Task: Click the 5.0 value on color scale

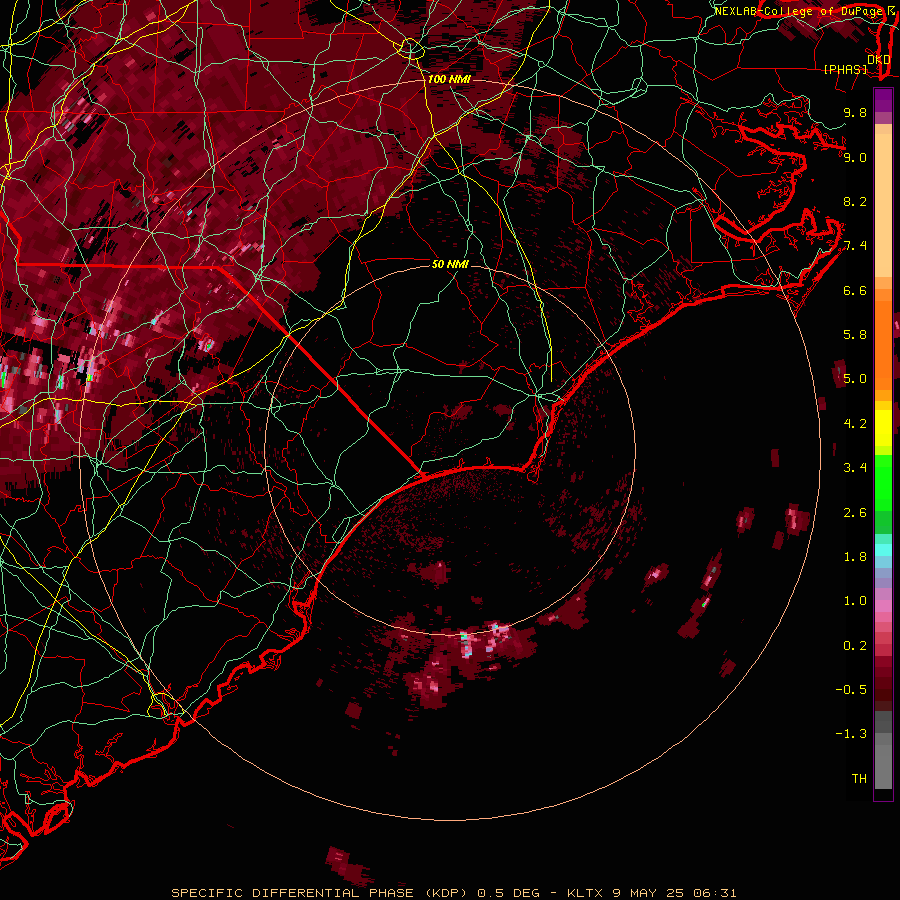Action: tap(855, 379)
